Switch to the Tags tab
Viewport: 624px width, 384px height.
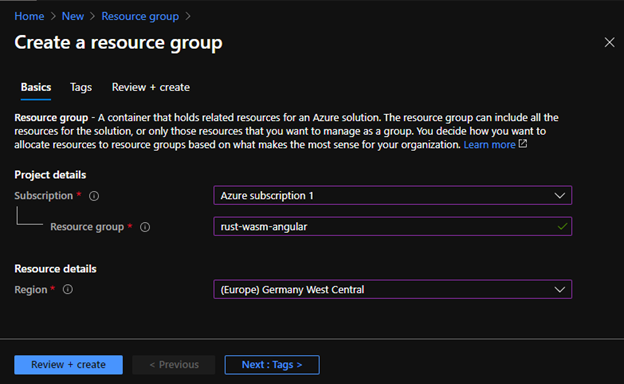81,87
